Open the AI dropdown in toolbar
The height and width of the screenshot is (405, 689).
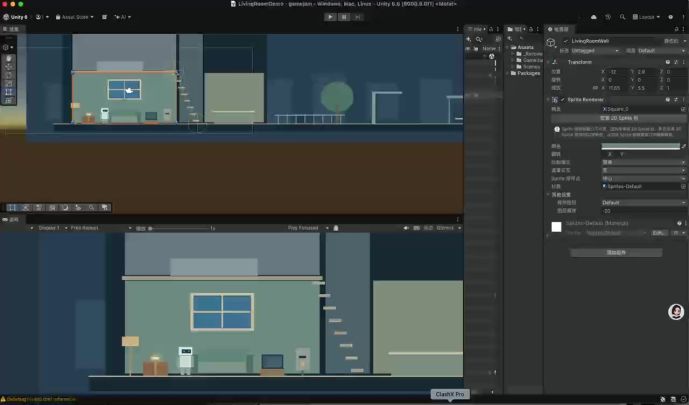[123, 17]
